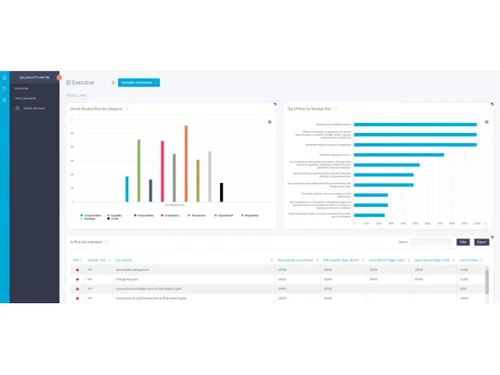Click red status dot in Construction & Land row

(x=77, y=299)
